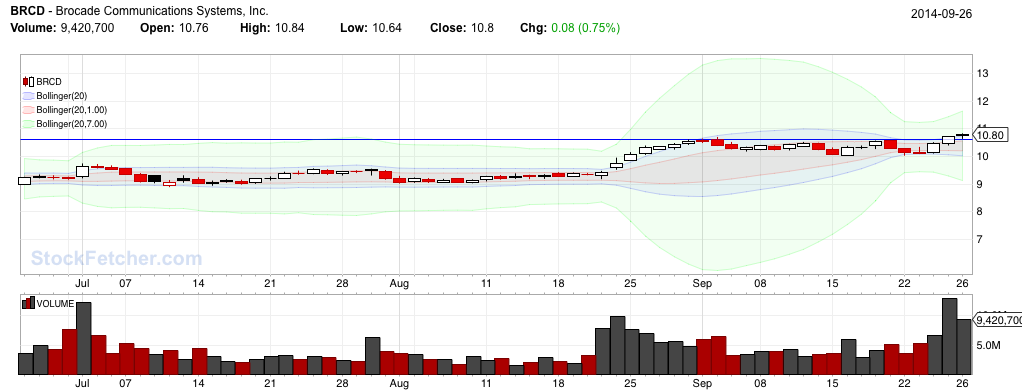Click the 13 price axis label
The image size is (1022, 390).
coord(982,74)
